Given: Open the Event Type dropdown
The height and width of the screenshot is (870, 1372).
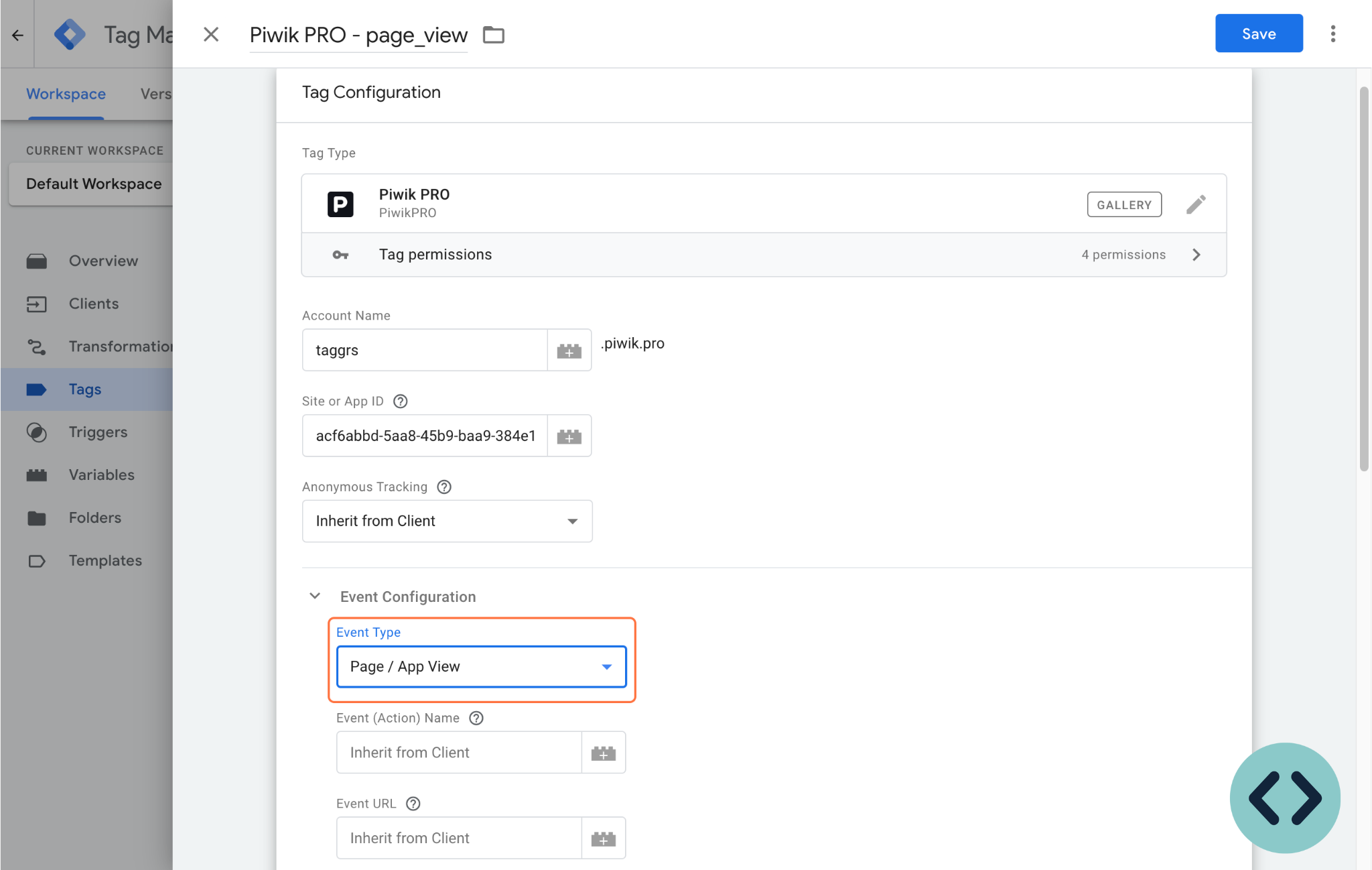Looking at the screenshot, I should (481, 666).
